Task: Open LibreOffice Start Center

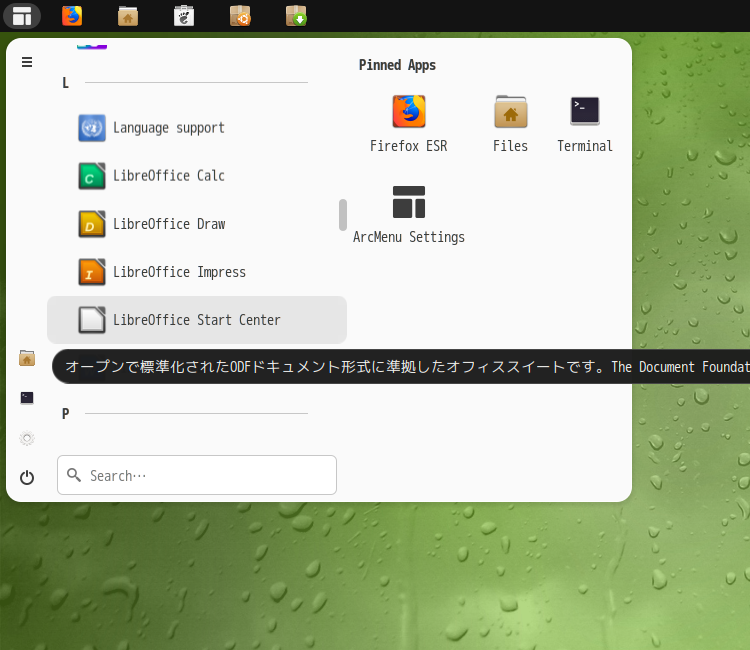Action: (x=197, y=320)
